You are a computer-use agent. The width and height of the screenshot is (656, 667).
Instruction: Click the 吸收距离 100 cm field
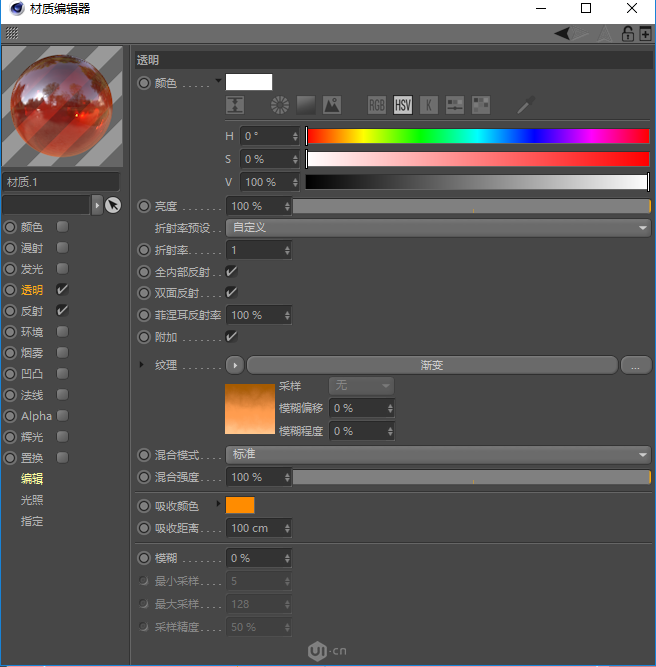coord(258,528)
